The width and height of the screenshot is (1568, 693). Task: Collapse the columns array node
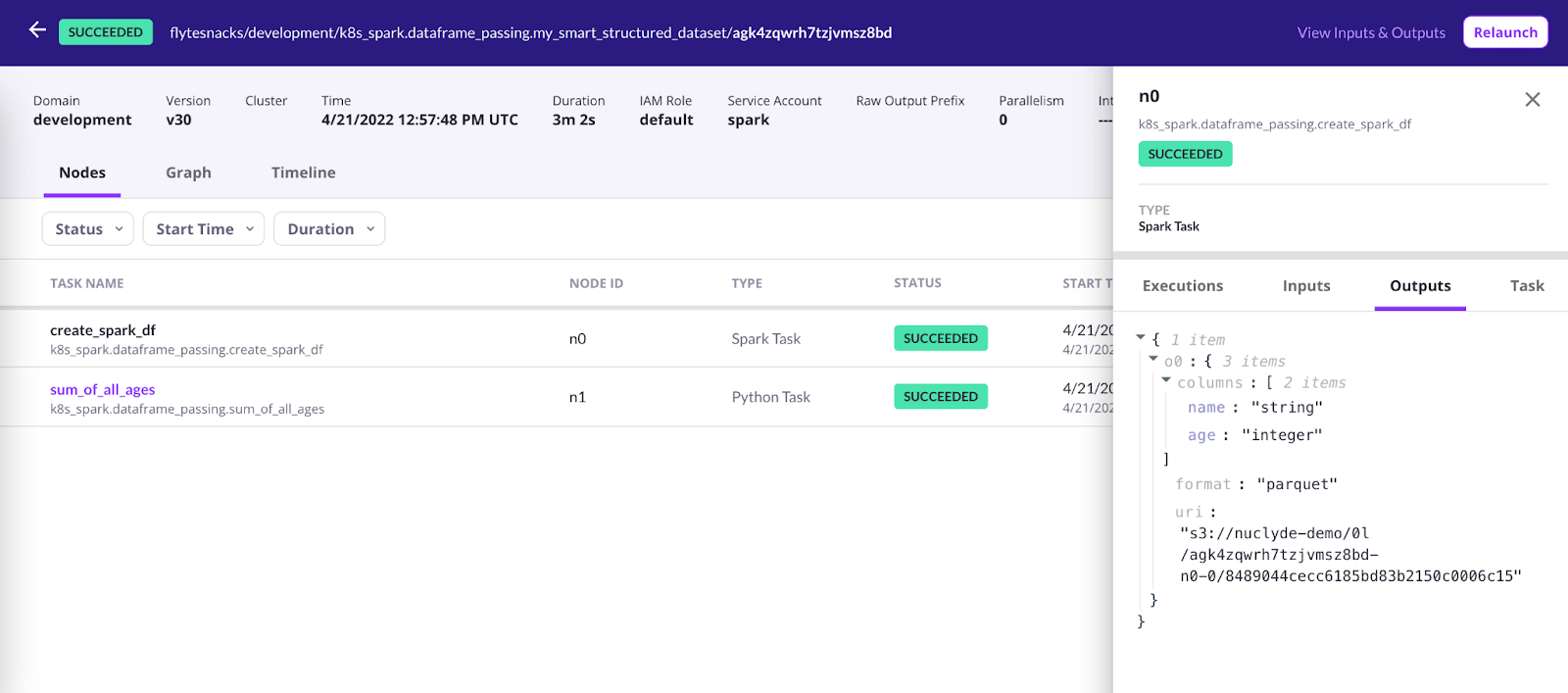tap(1166, 380)
